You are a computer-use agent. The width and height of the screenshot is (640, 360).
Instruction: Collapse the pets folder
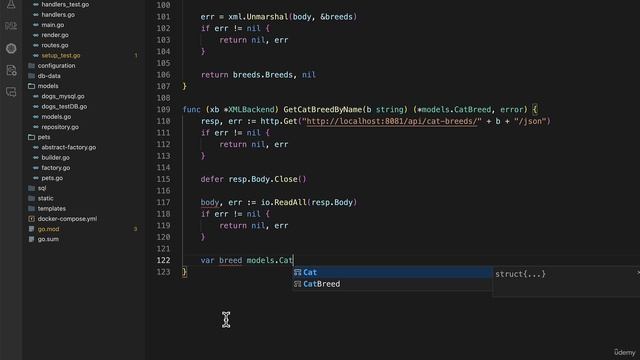[x=44, y=137]
